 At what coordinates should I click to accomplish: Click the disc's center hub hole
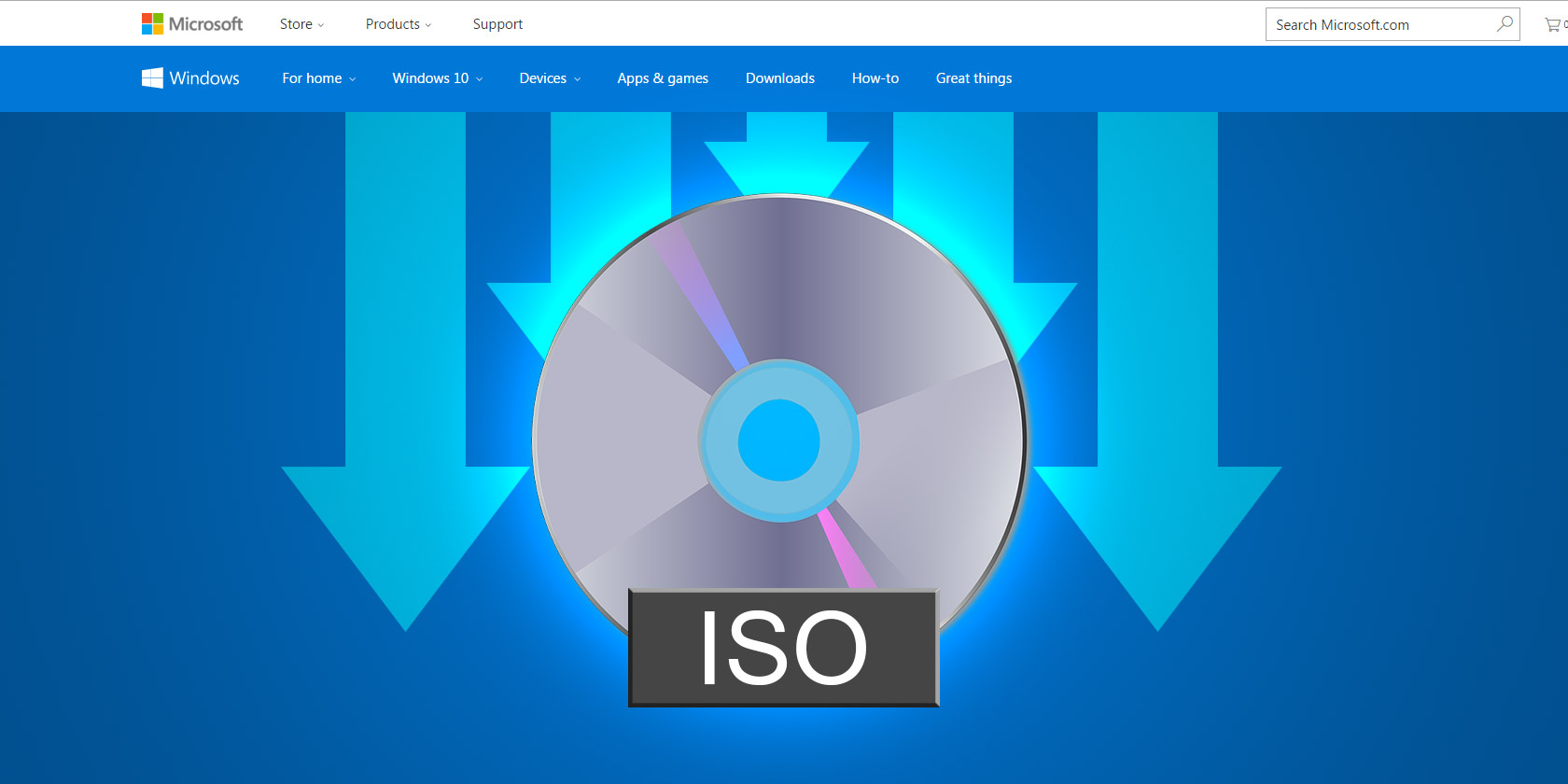click(778, 441)
